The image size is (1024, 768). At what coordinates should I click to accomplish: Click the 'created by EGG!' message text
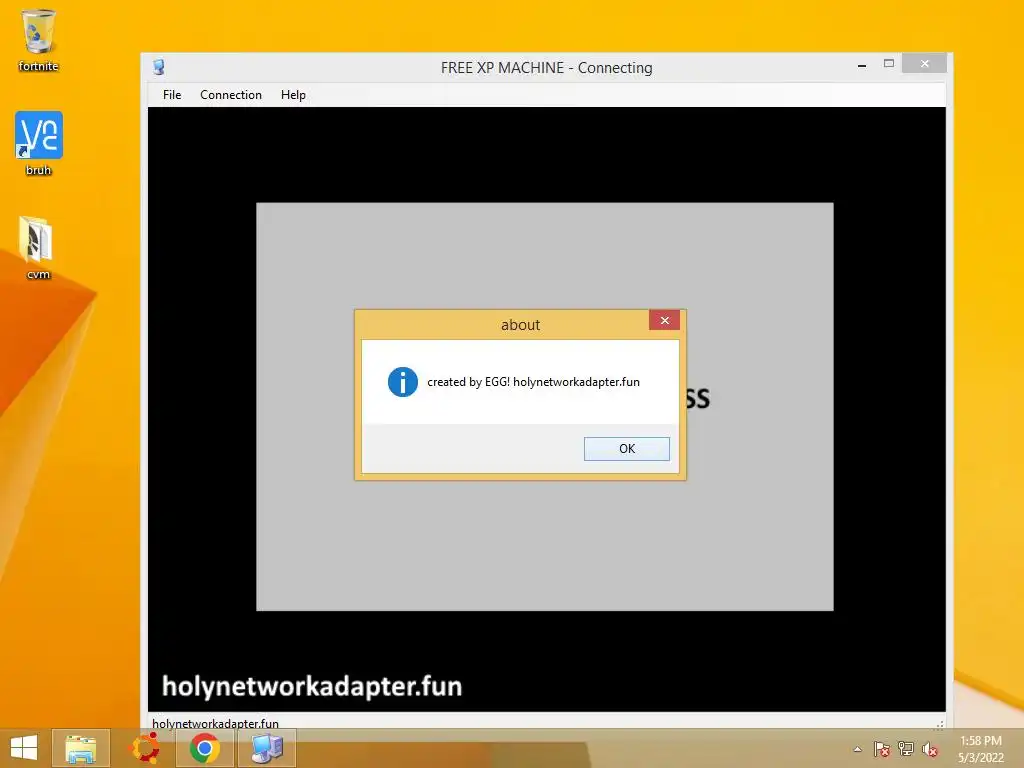point(533,382)
